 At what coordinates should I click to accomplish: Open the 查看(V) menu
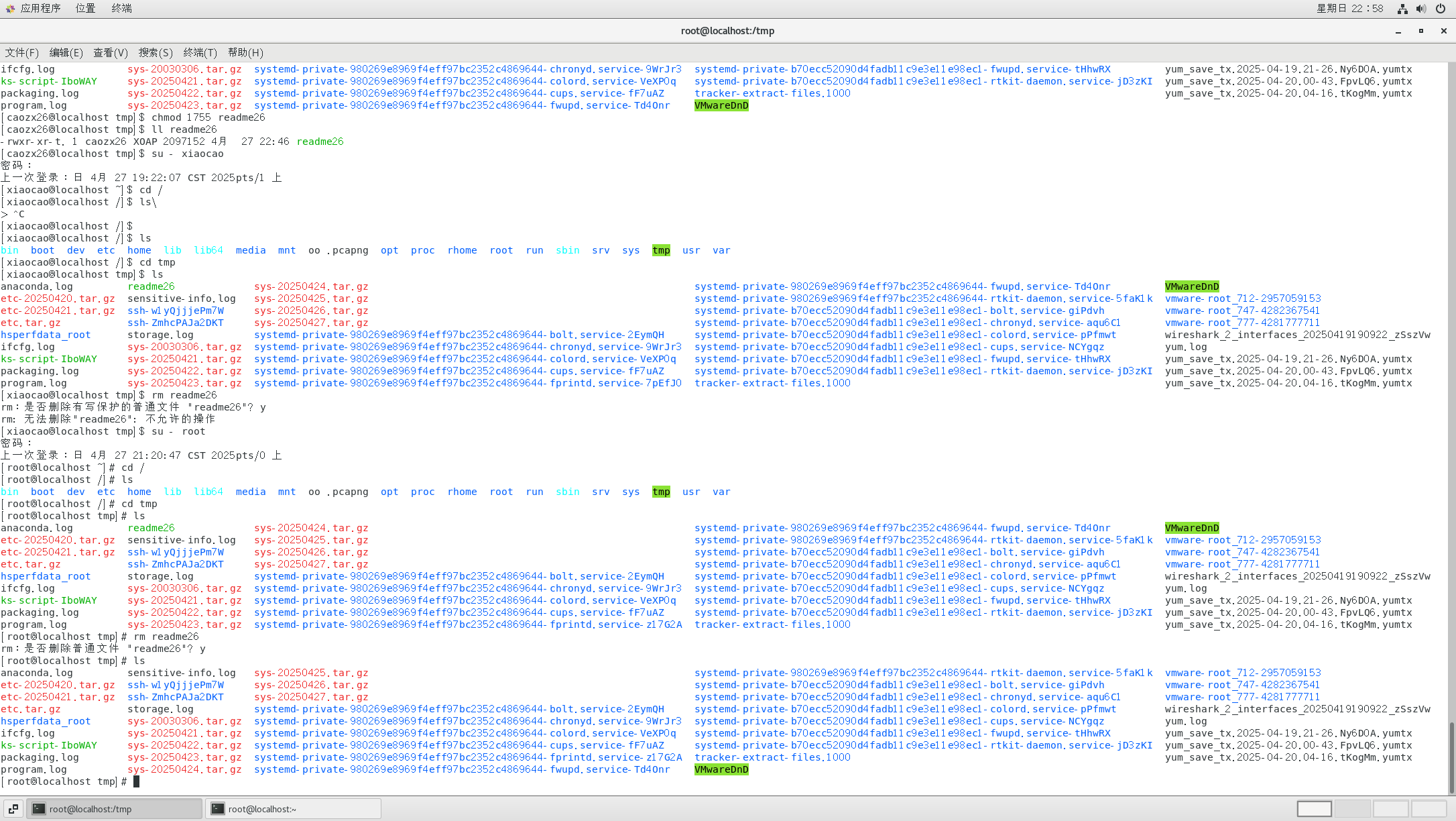point(111,52)
